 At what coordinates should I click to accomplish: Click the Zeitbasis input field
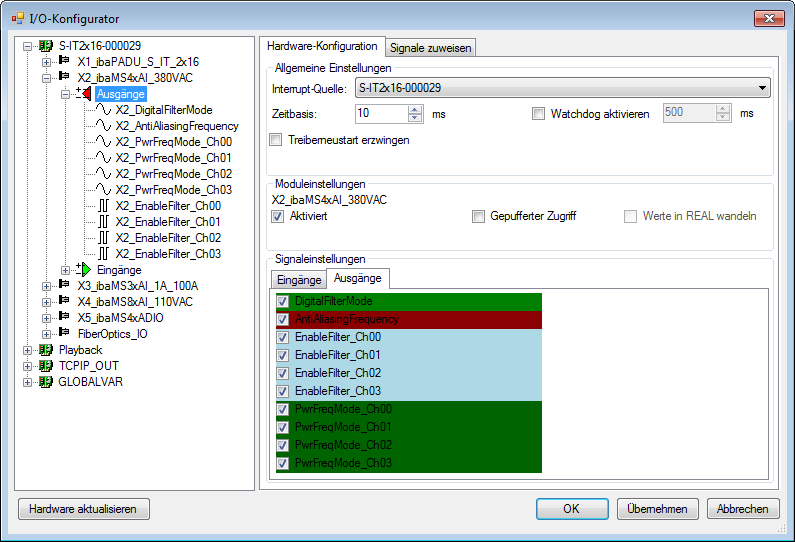[x=381, y=113]
